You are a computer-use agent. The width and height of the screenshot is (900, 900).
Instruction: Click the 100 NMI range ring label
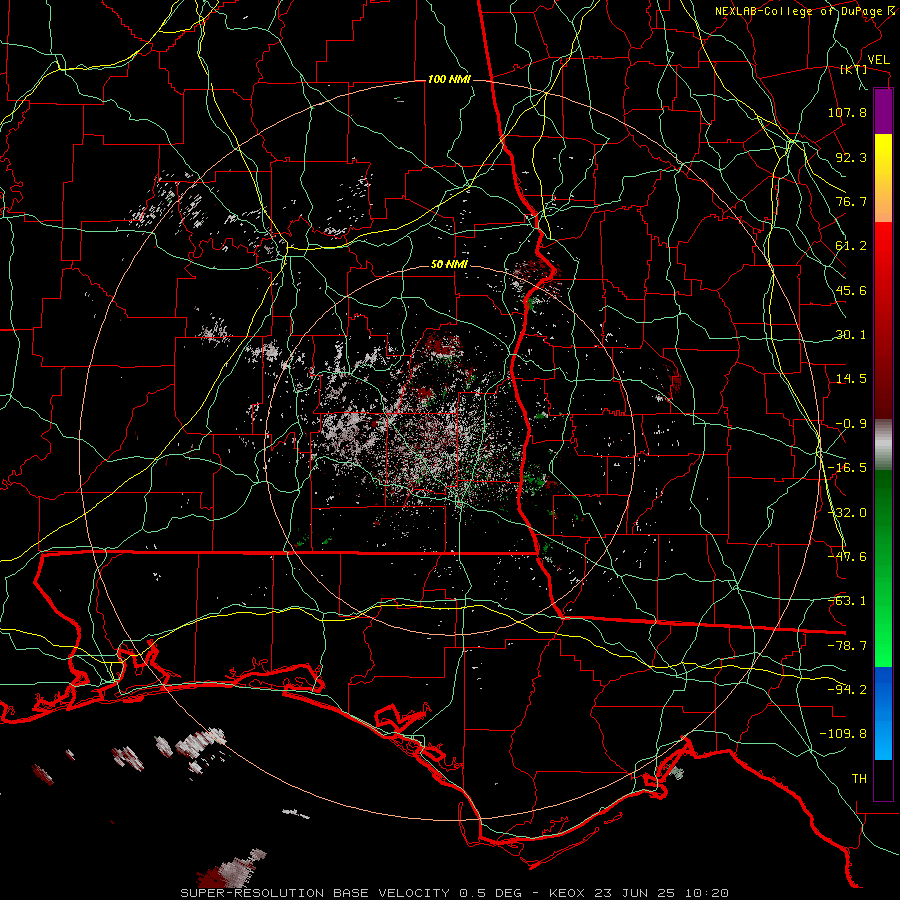449,79
